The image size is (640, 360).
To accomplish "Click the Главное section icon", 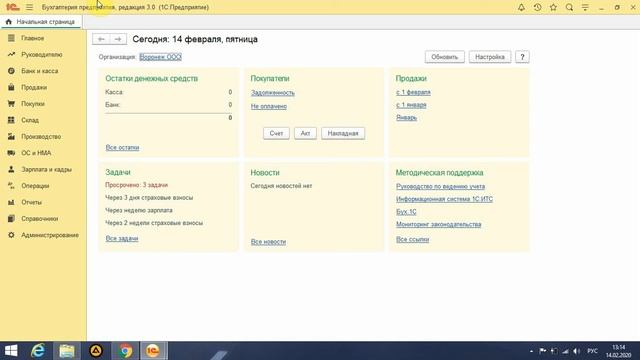I will point(11,38).
